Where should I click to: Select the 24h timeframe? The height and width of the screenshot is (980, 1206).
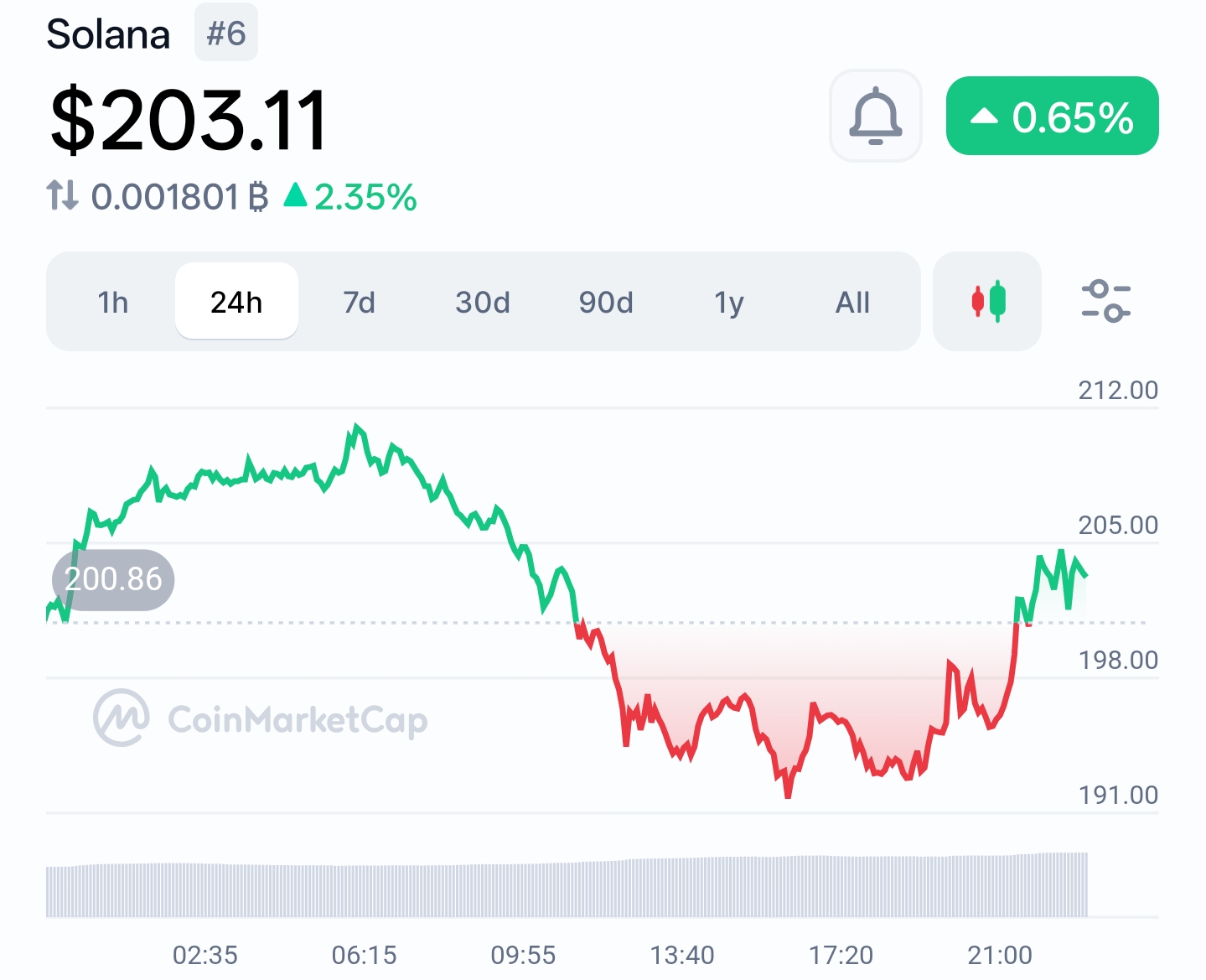click(236, 301)
